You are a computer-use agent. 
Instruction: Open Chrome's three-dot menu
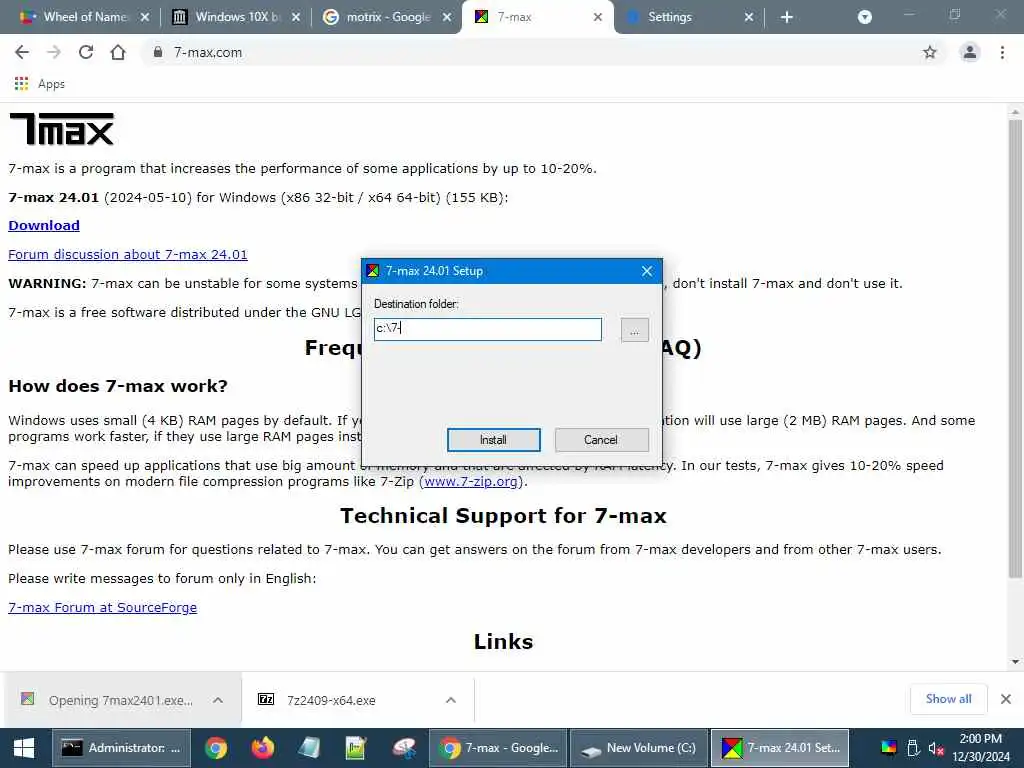tap(1002, 52)
